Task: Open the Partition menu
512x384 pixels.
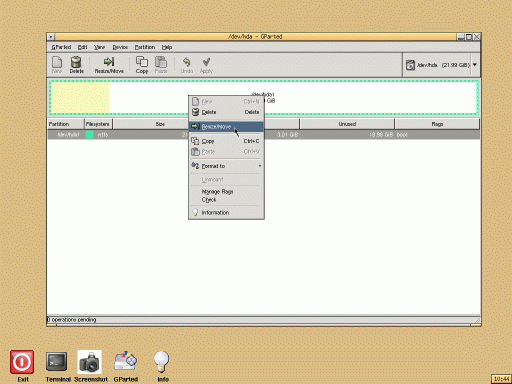Action: pyautogui.click(x=145, y=47)
